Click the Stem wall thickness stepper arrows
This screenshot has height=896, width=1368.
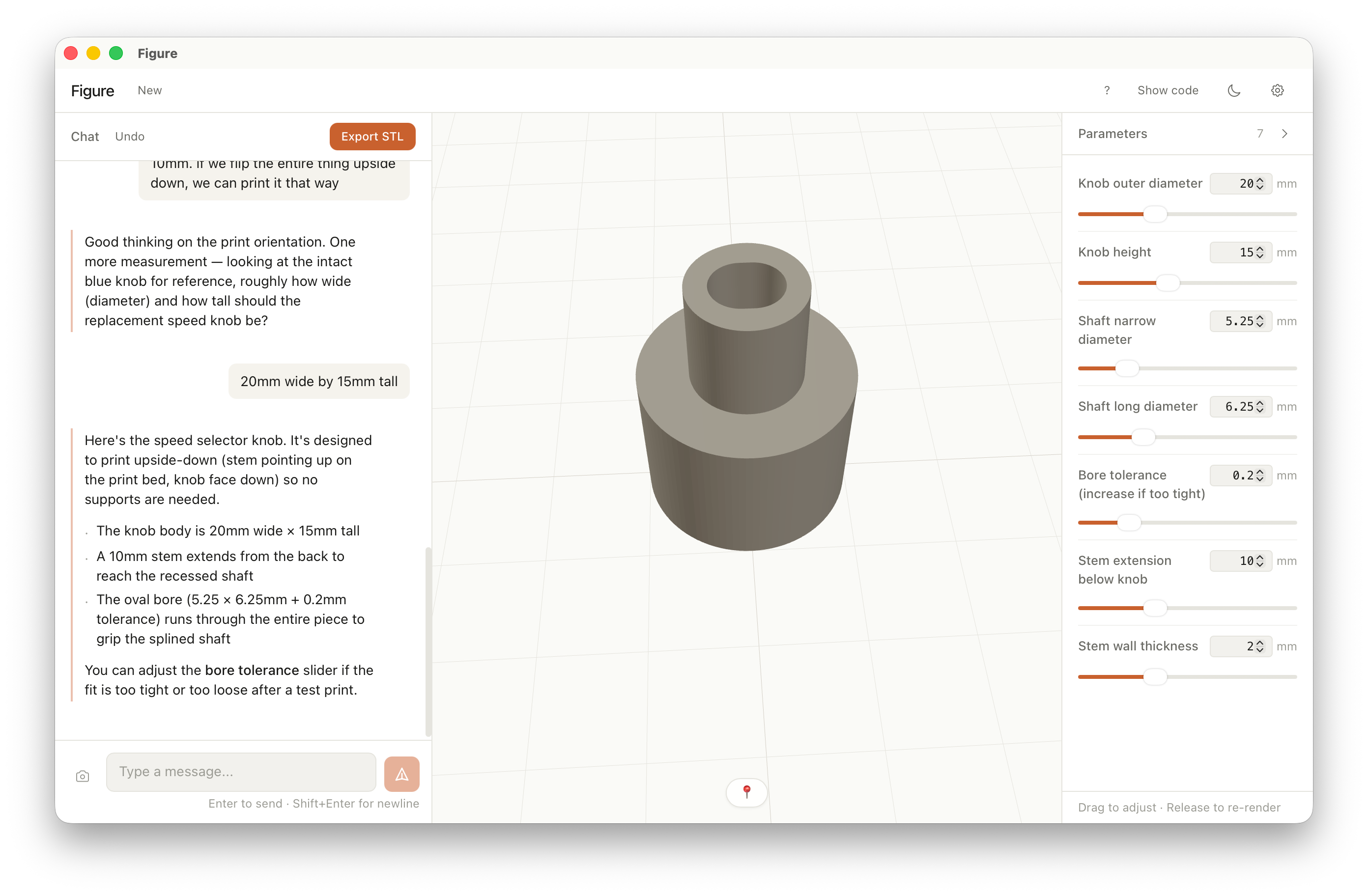tap(1260, 646)
